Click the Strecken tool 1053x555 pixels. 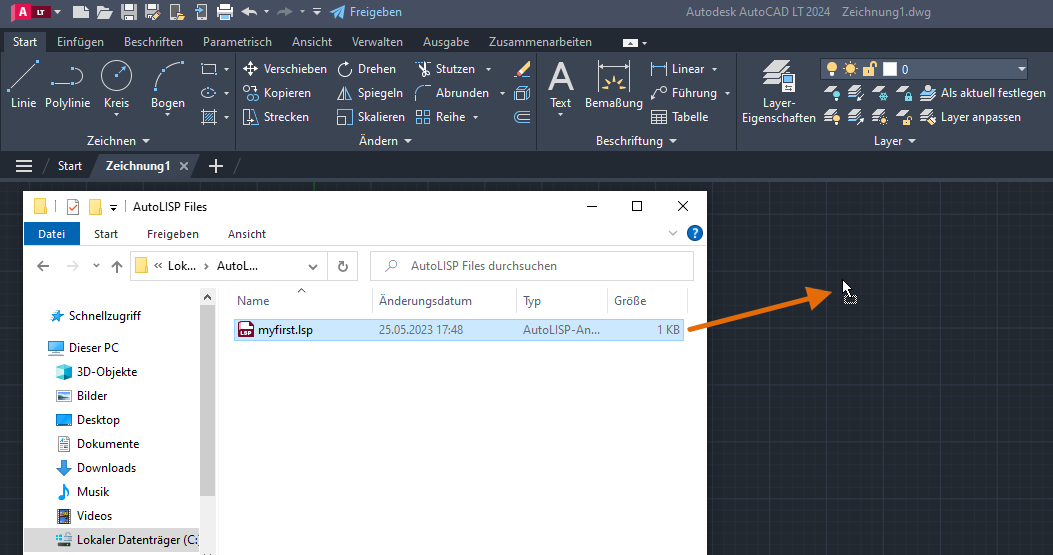(x=276, y=117)
